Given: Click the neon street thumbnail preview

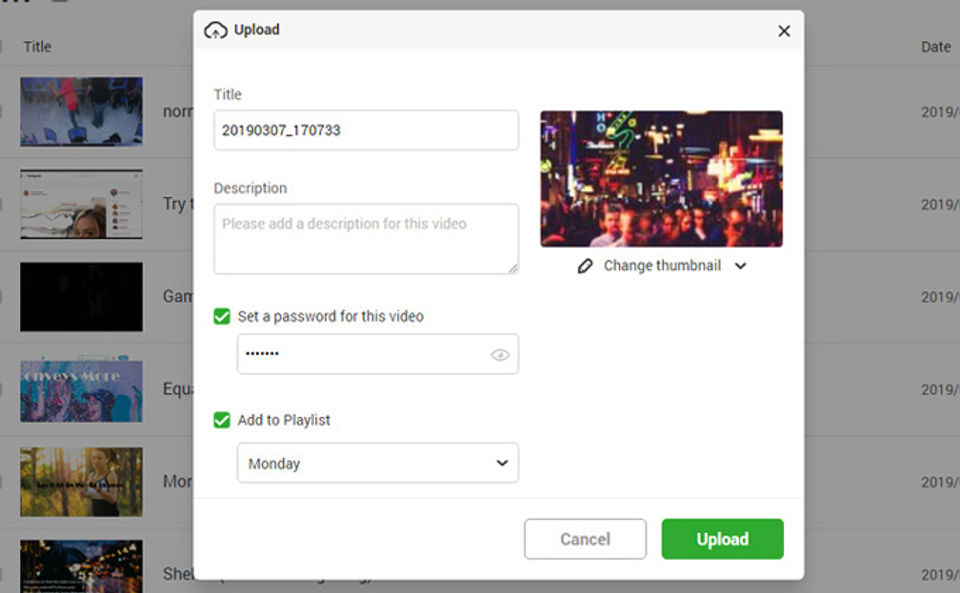Looking at the screenshot, I should (x=661, y=179).
